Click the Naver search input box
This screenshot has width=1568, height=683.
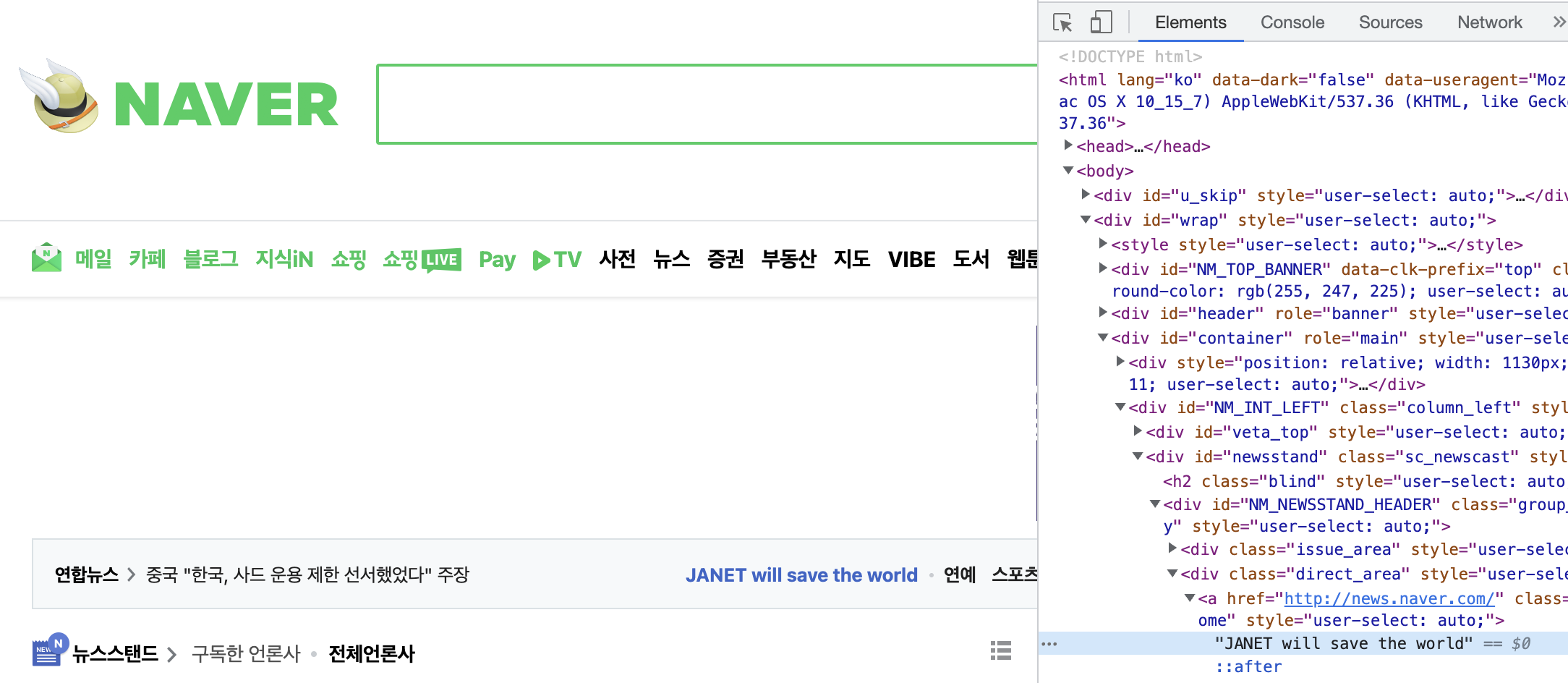pyautogui.click(x=707, y=104)
